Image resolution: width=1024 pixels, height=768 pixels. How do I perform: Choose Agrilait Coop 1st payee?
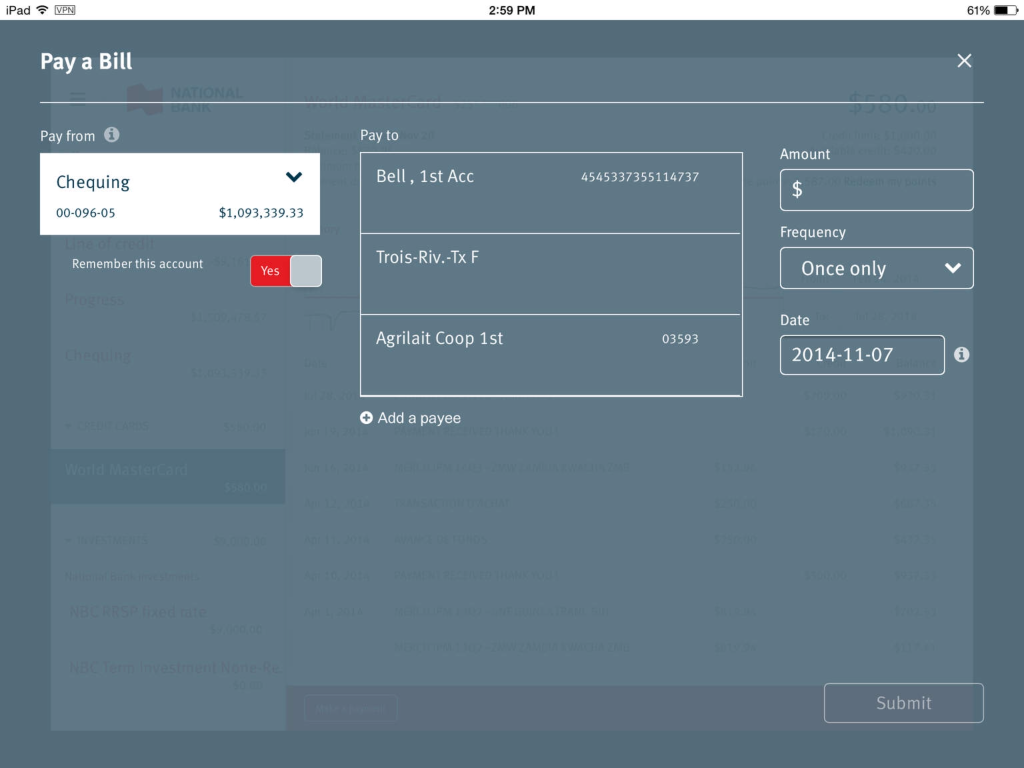click(x=550, y=354)
